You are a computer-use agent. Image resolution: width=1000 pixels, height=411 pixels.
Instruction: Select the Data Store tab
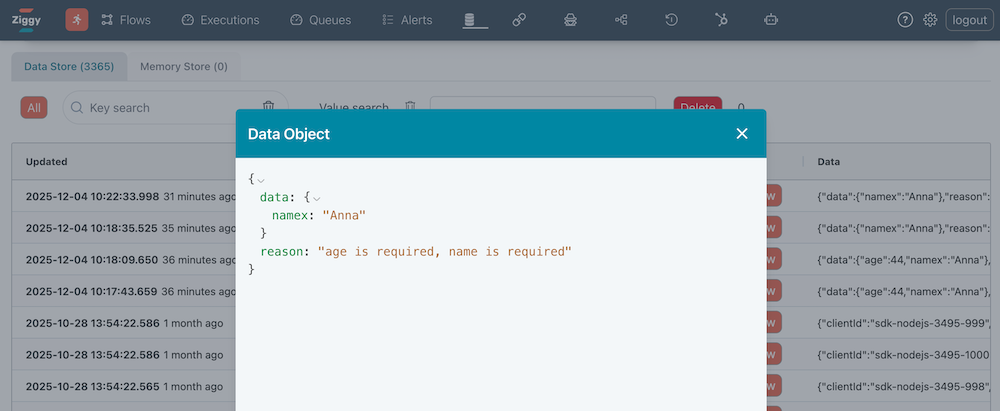point(69,67)
